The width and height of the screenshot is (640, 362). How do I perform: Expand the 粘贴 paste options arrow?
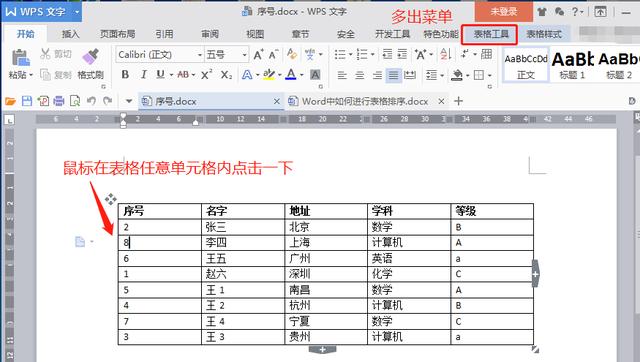tap(31, 75)
